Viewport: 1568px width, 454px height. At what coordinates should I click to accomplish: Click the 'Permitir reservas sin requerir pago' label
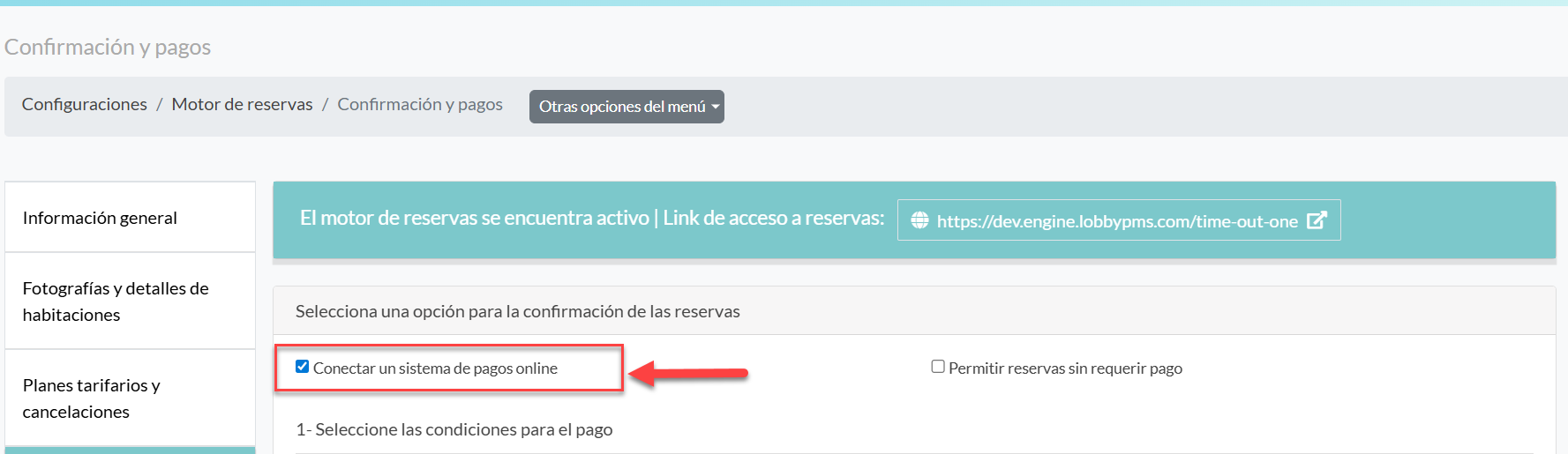click(x=1065, y=368)
